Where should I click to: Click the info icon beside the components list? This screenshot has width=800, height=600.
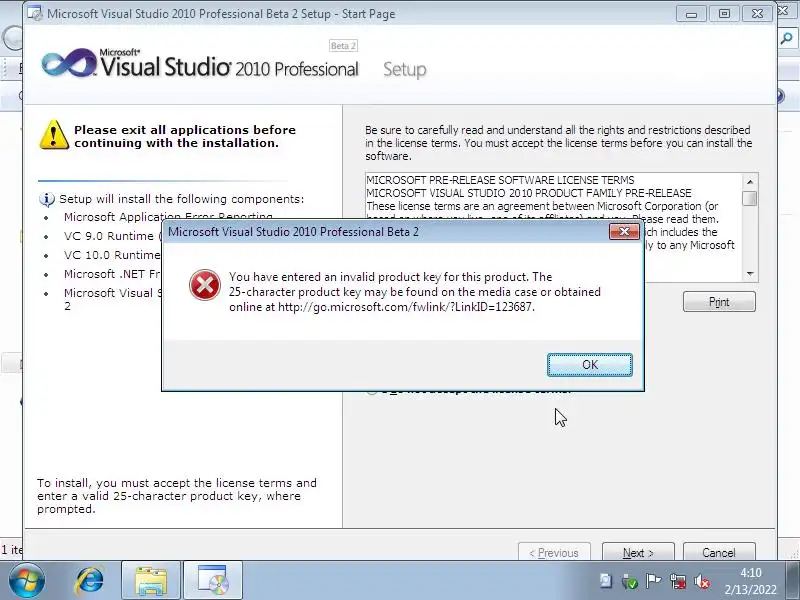coord(46,199)
